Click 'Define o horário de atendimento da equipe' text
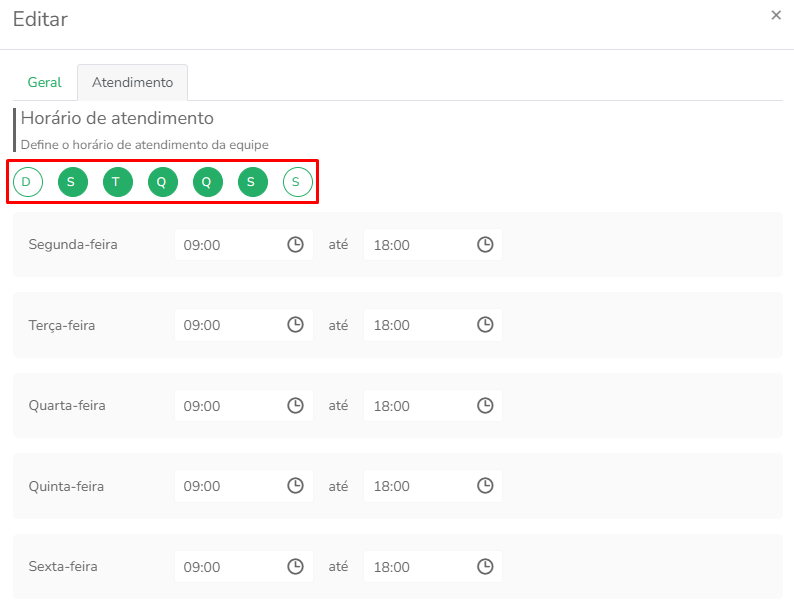 tap(144, 145)
